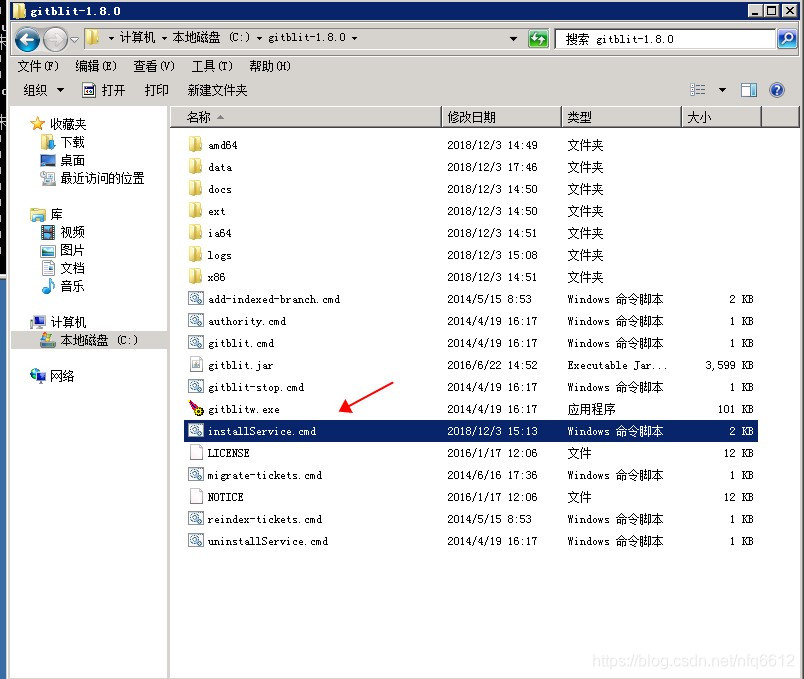The image size is (804, 679).
Task: Click 本地磁盘 (C:) in address breadcrumb
Action: pos(211,37)
